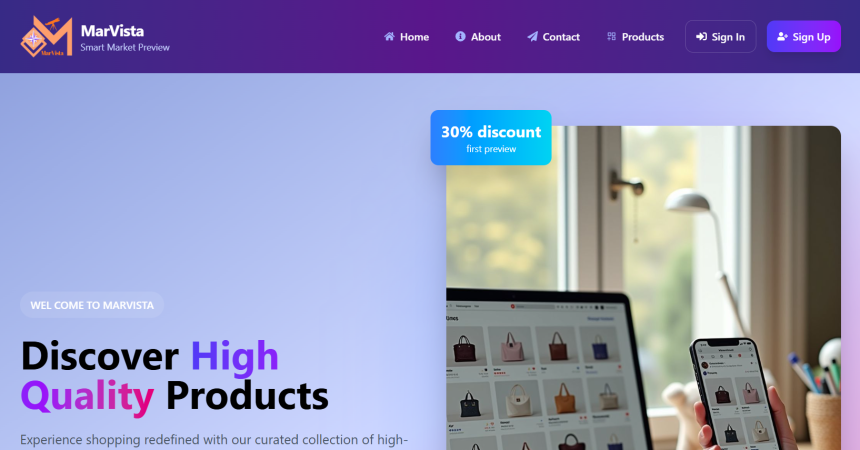Select the 30% discount badge
860x450 pixels.
pyautogui.click(x=491, y=138)
